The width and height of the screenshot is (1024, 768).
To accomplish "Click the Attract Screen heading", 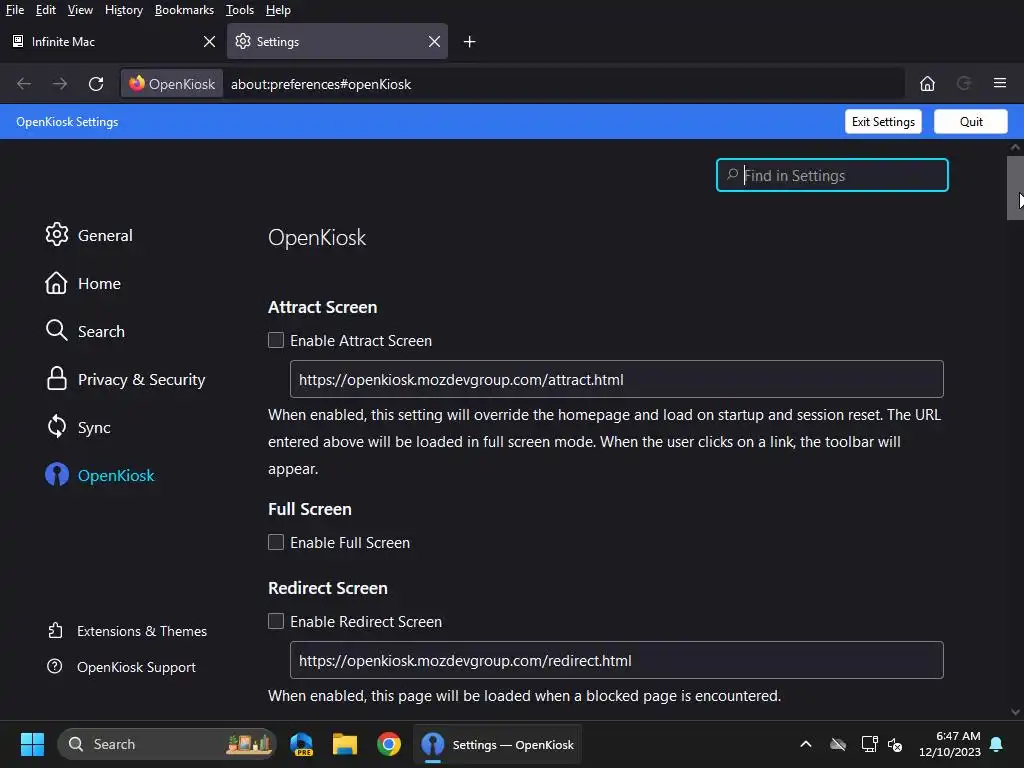I will pos(323,307).
